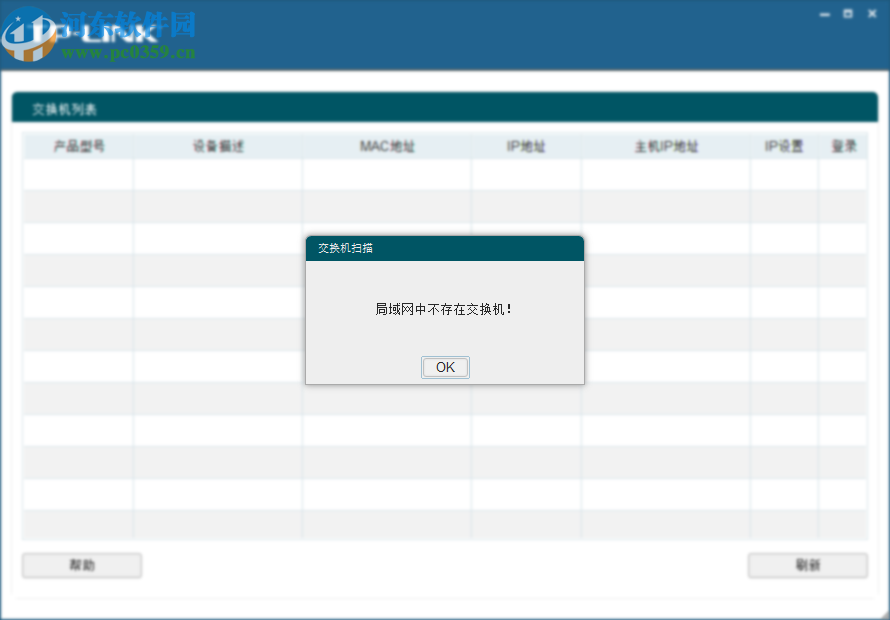Click the maximize button on title bar
This screenshot has width=890, height=620.
pos(849,14)
